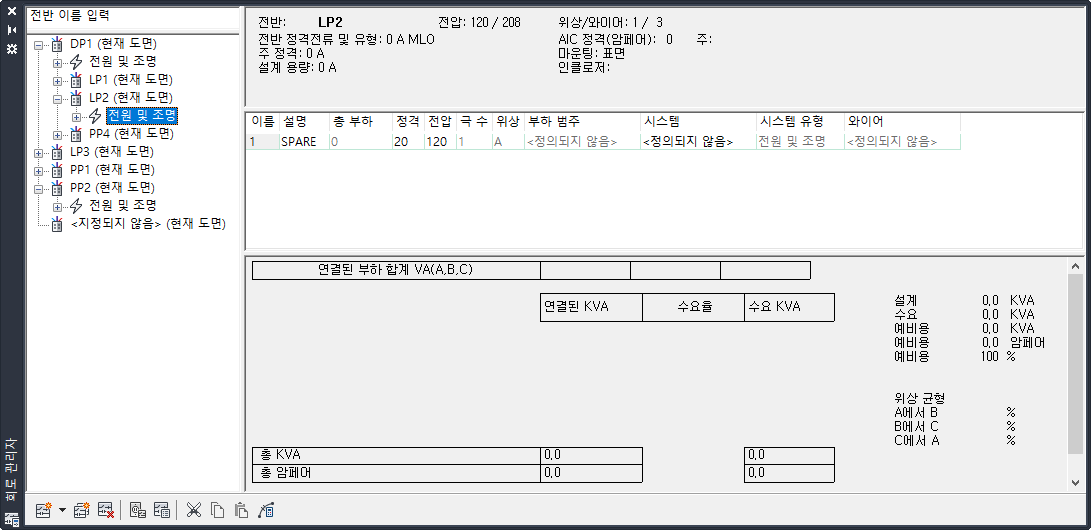Select PP1 (현재 도면) tree label

(x=111, y=170)
